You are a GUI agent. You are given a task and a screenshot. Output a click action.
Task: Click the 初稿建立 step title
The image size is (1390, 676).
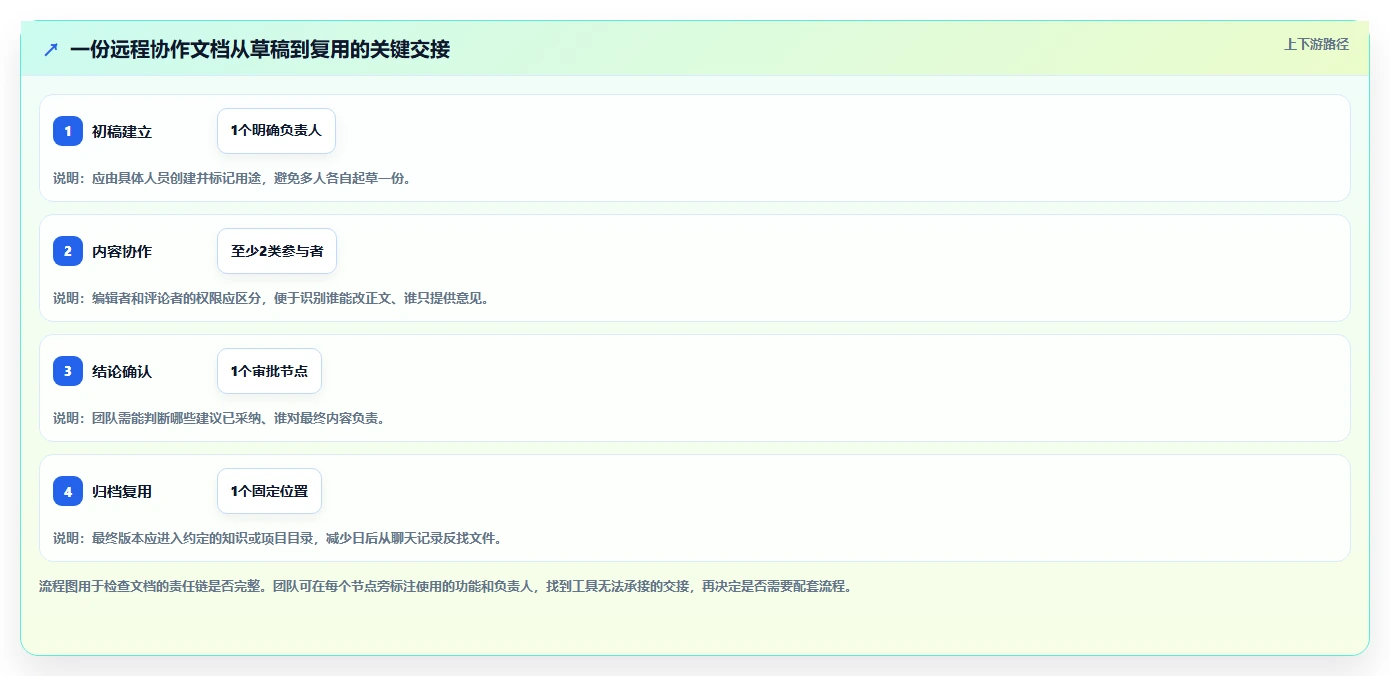pyautogui.click(x=122, y=131)
